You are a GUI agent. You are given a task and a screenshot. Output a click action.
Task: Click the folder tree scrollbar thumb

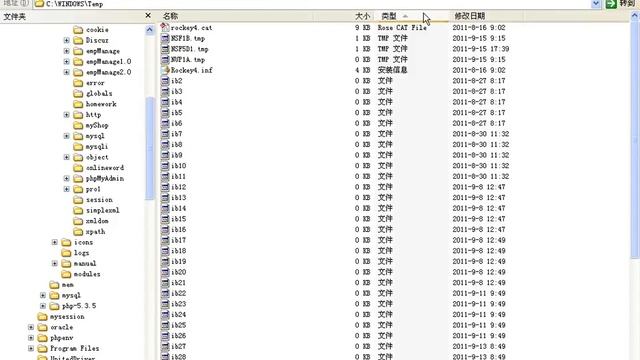click(149, 148)
